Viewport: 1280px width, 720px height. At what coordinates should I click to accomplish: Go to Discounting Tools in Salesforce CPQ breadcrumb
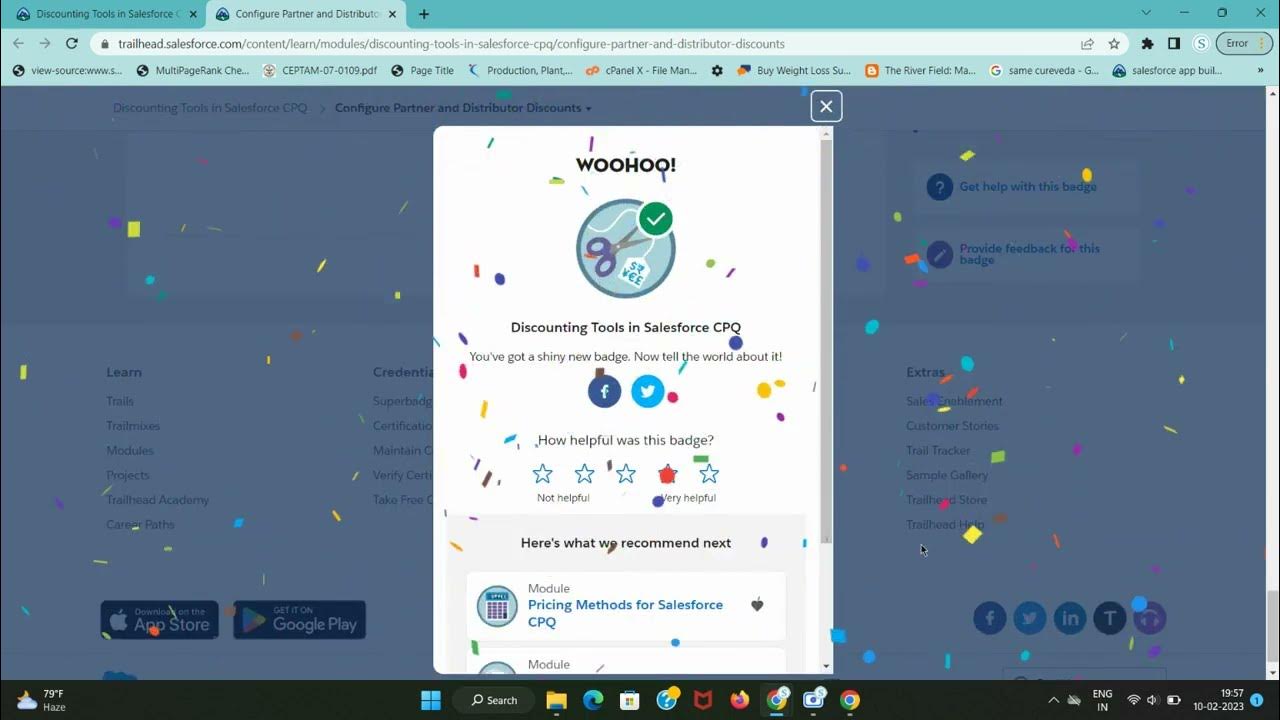210,108
